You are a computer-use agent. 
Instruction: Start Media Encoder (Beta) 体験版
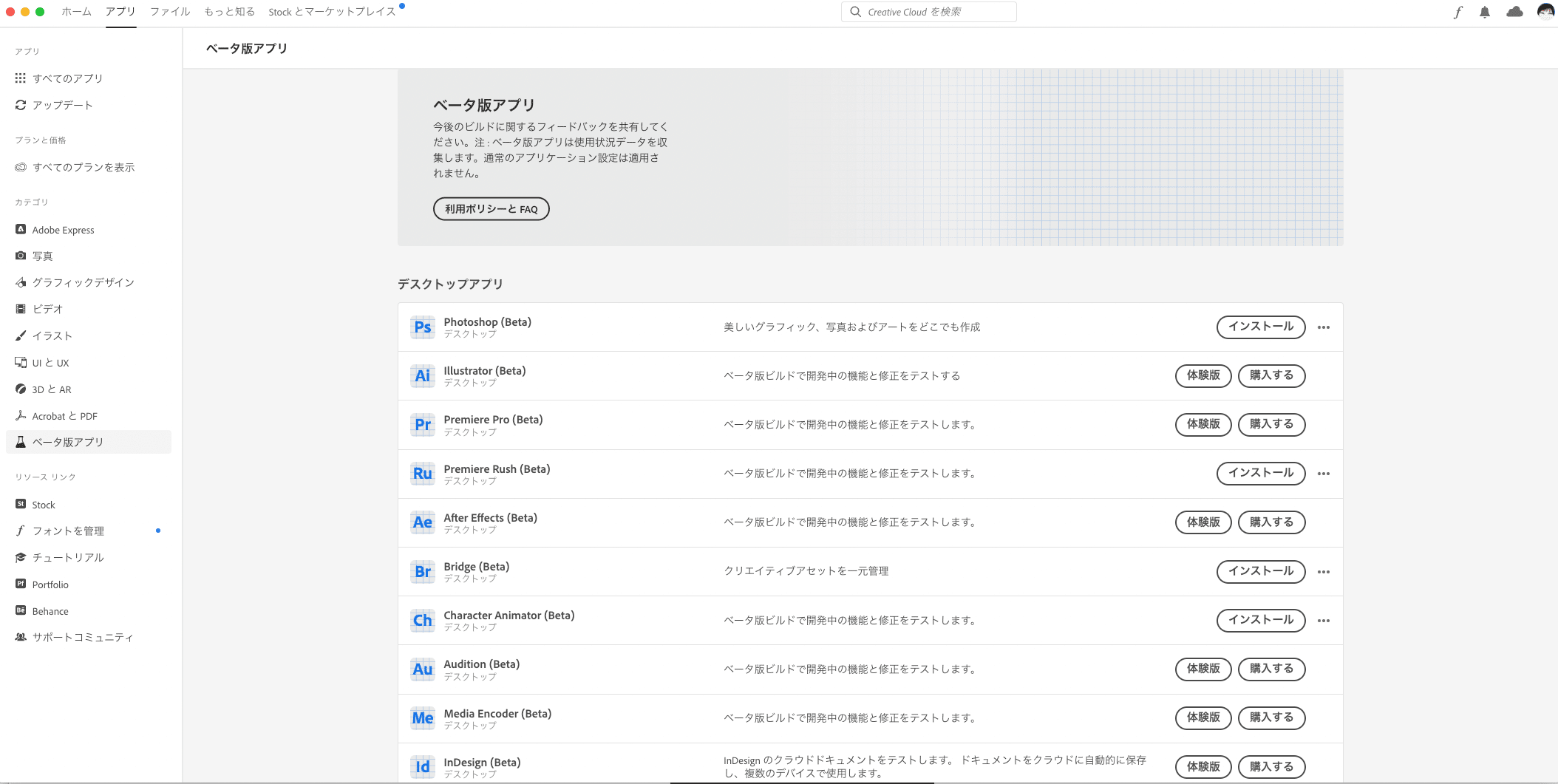click(1203, 717)
